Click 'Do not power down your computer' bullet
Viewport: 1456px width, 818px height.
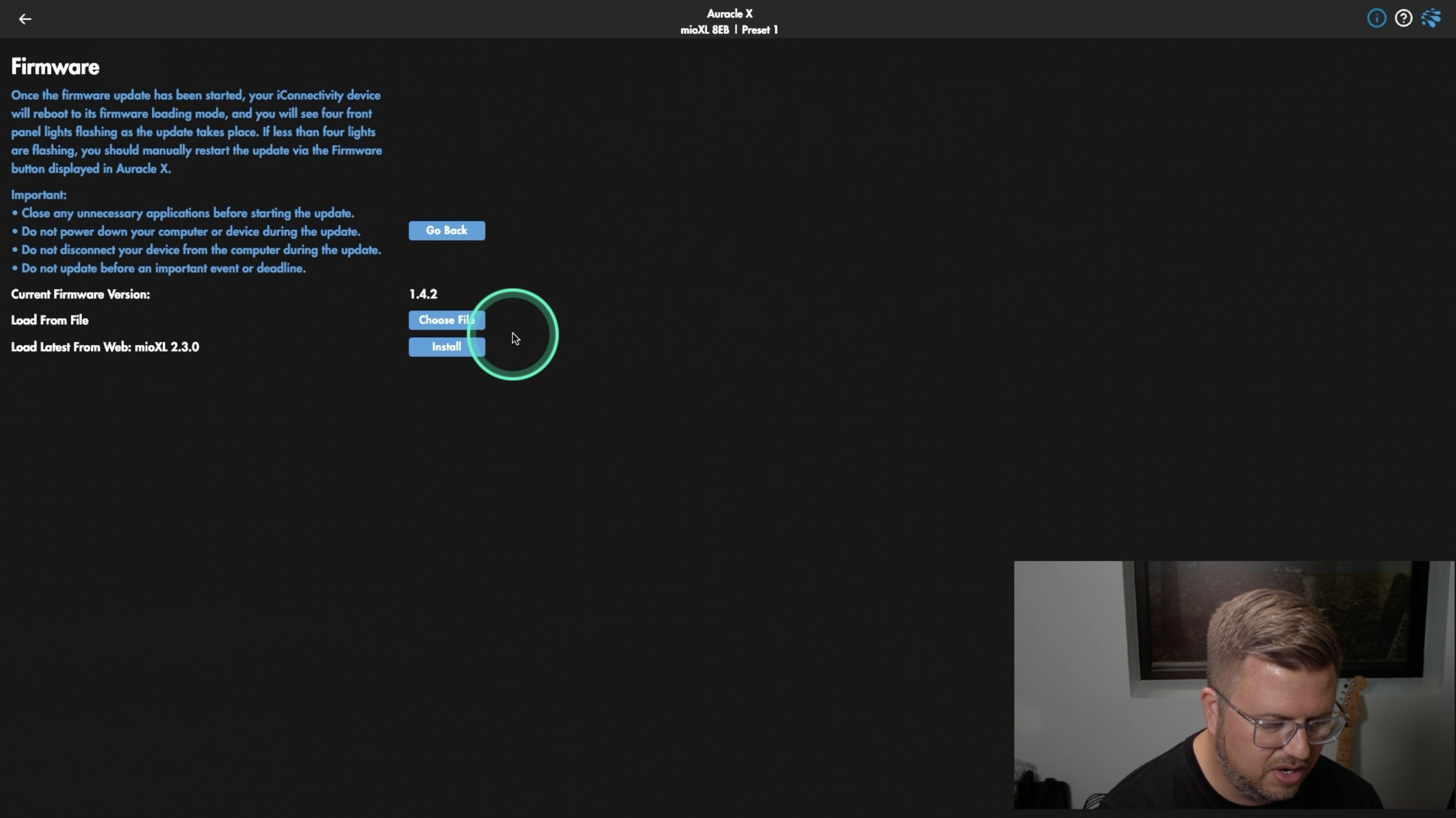click(x=186, y=232)
